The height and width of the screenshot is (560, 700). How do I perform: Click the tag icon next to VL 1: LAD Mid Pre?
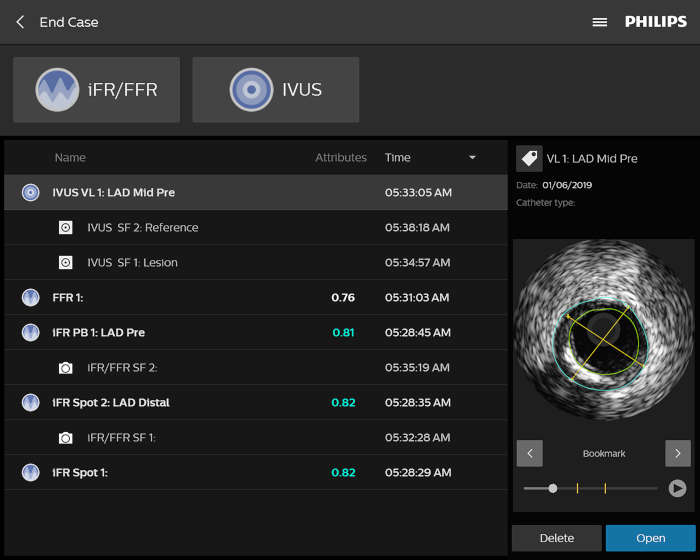click(x=529, y=158)
